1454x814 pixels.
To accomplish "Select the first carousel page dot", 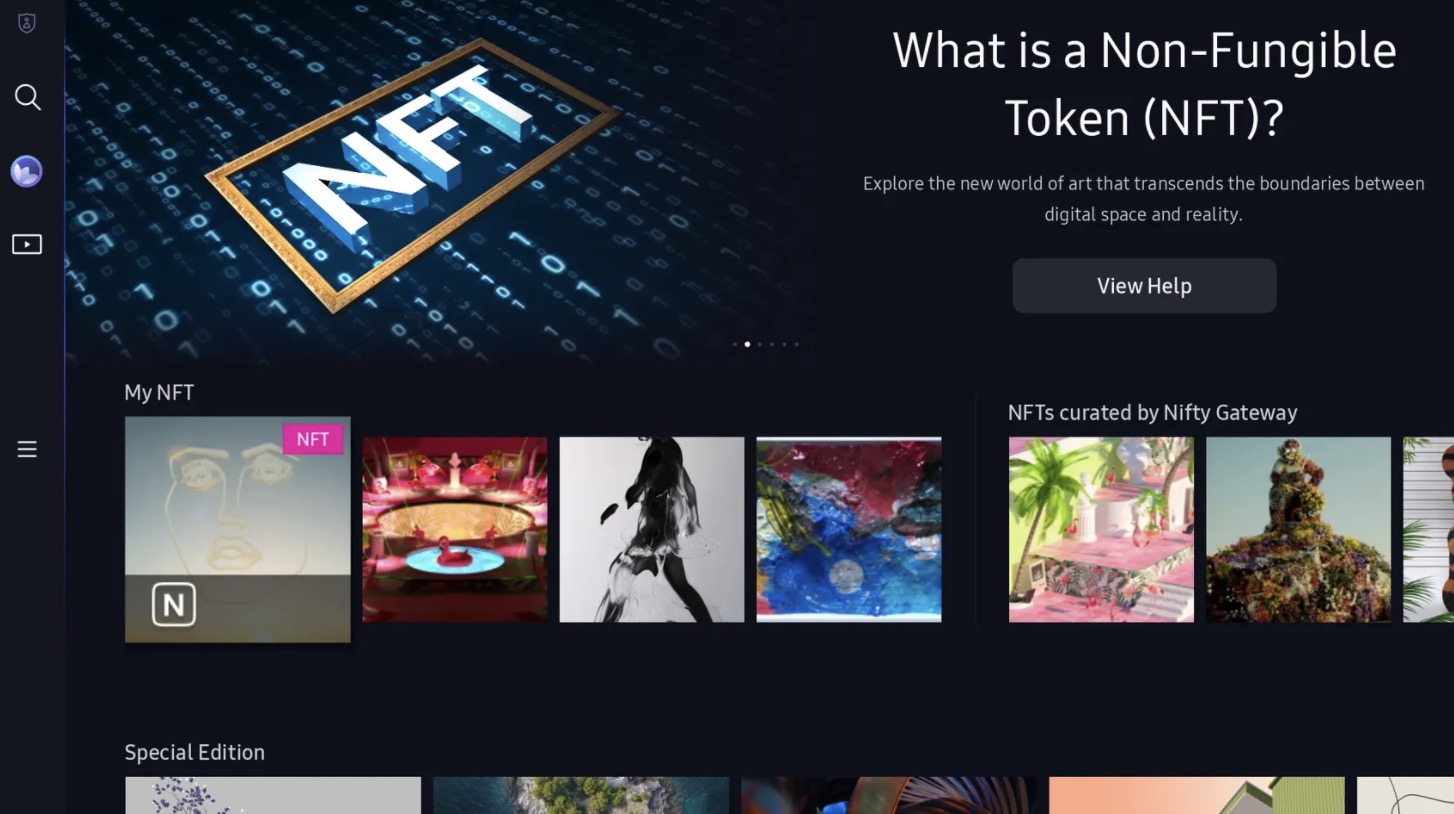I will (735, 344).
